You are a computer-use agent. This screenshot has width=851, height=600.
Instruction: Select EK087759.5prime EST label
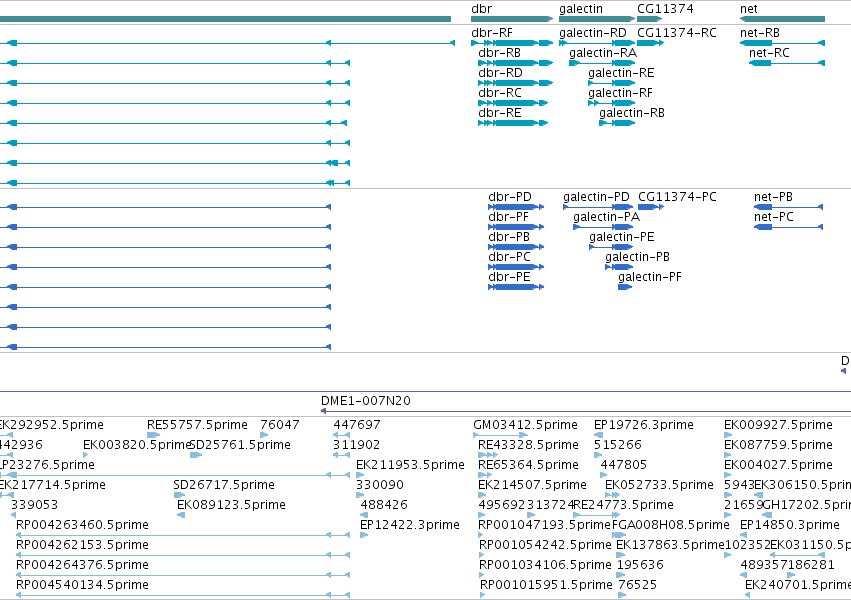[778, 445]
